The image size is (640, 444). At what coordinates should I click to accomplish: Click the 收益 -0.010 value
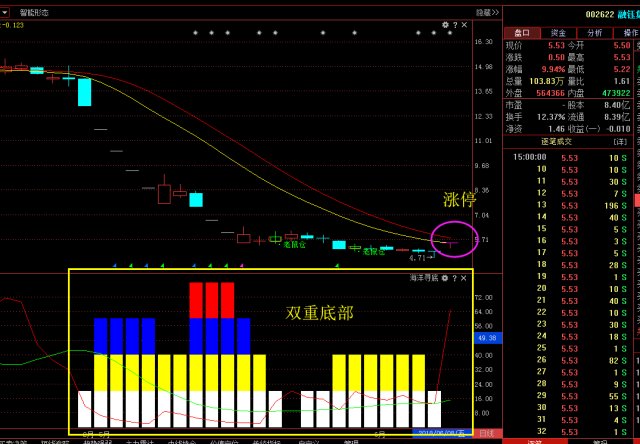[x=618, y=129]
